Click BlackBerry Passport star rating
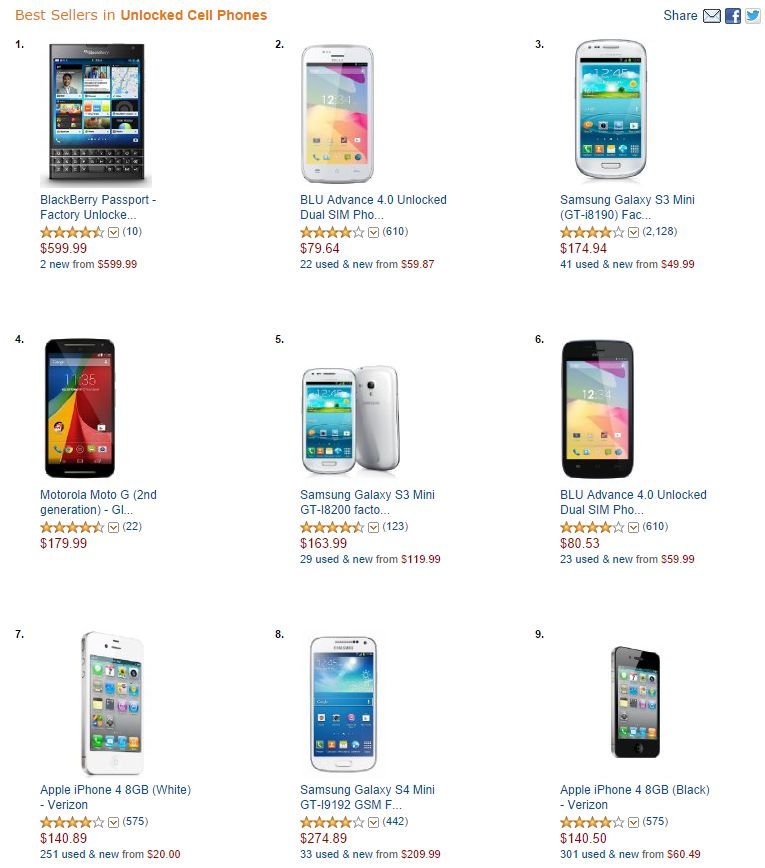The image size is (765, 868). click(71, 232)
